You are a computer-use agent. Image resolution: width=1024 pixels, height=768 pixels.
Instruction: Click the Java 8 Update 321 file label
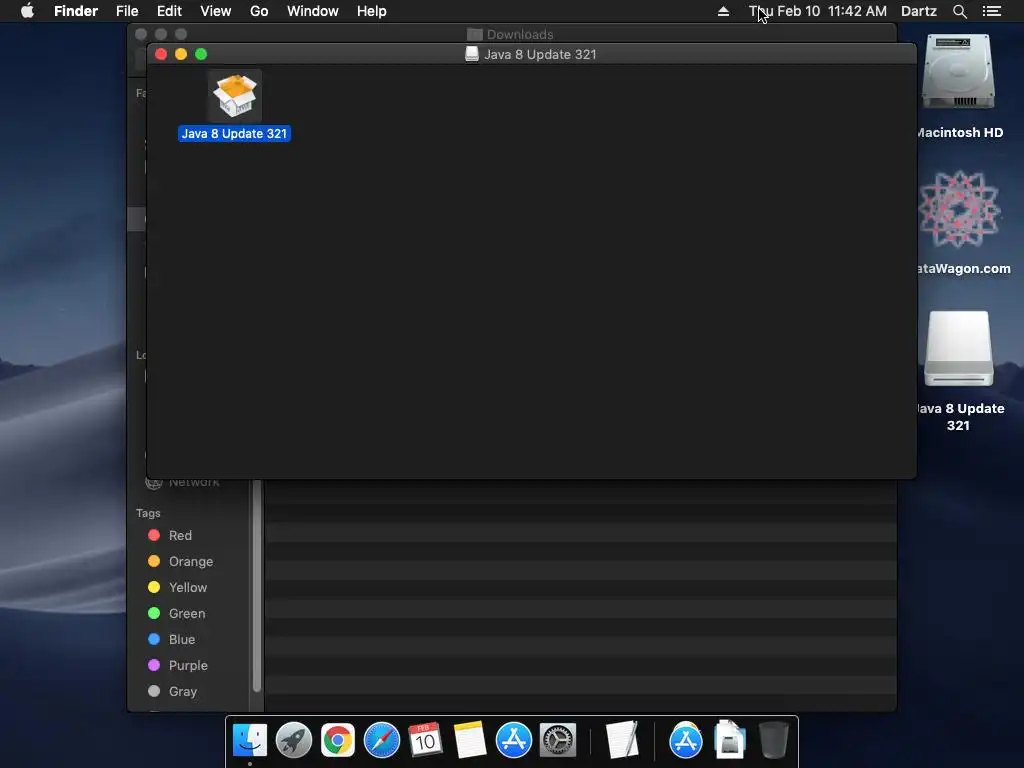tap(234, 134)
